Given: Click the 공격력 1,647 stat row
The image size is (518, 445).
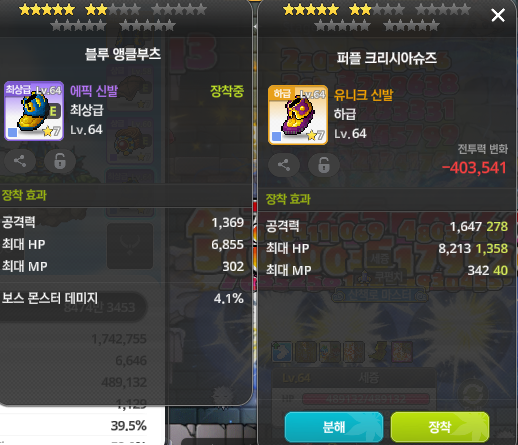Looking at the screenshot, I should pos(387,227).
